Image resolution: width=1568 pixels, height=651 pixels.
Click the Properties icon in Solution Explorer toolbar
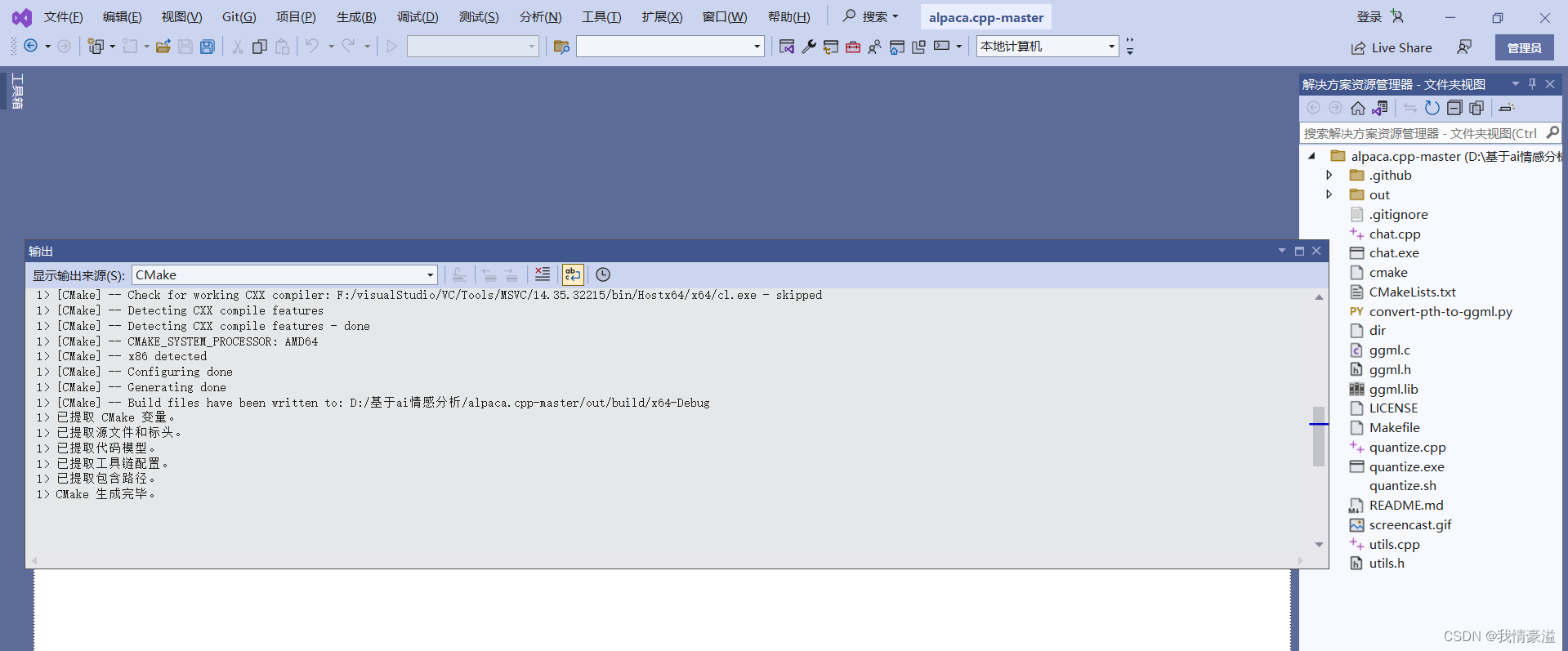pos(1508,108)
